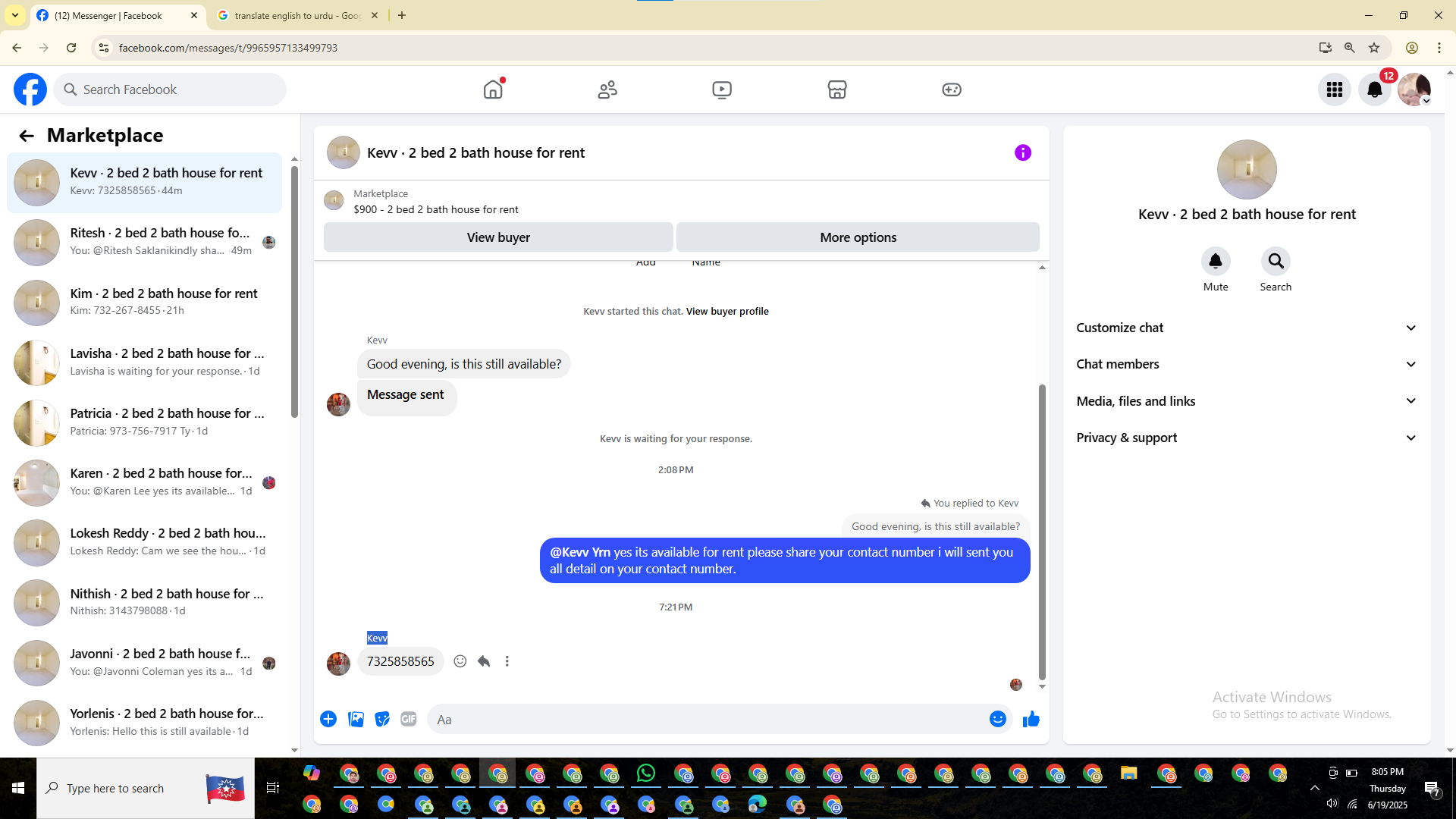Screen dimensions: 1456x819
Task: Open a new browser tab
Action: [402, 15]
